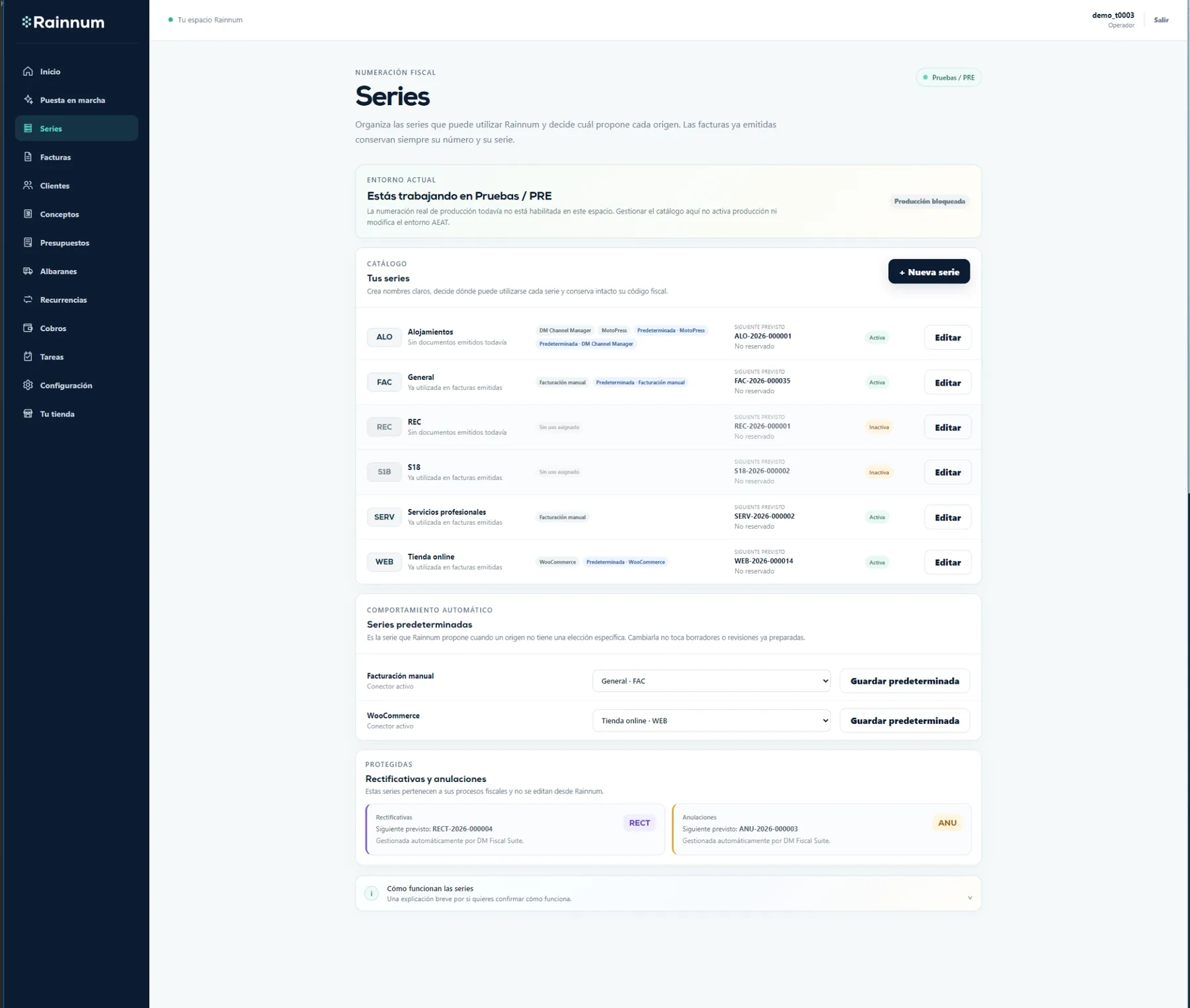Viewport: 1190px width, 1008px height.
Task: Save default for Facturación manual
Action: (904, 681)
